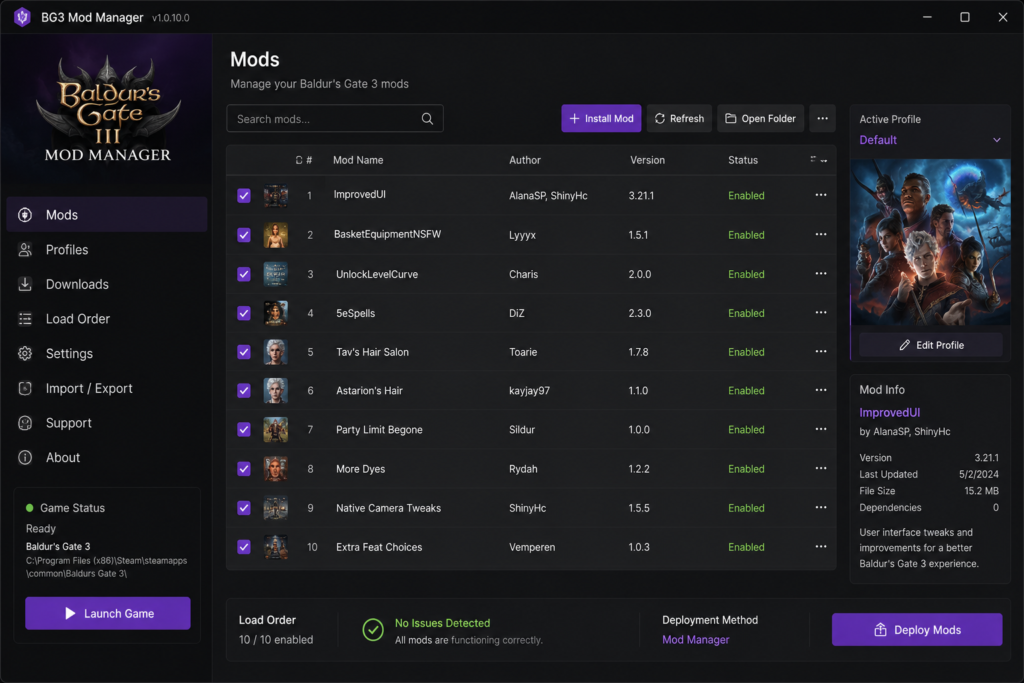Open Import / Export section
Image resolution: width=1024 pixels, height=683 pixels.
click(107, 388)
